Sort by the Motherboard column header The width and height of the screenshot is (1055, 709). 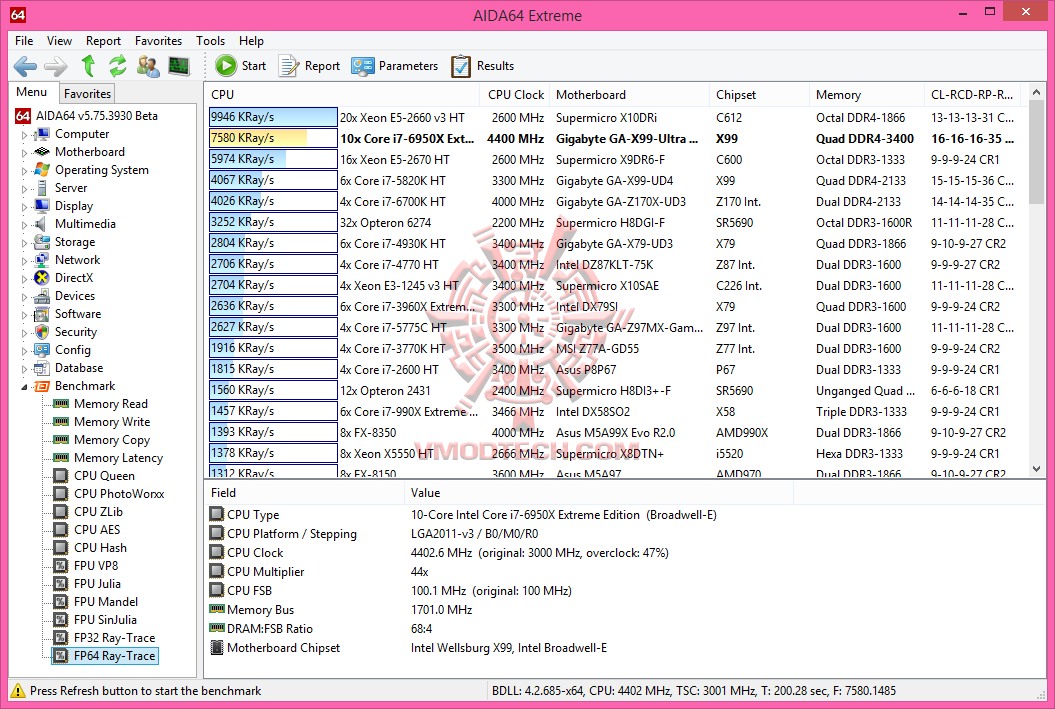[x=629, y=95]
